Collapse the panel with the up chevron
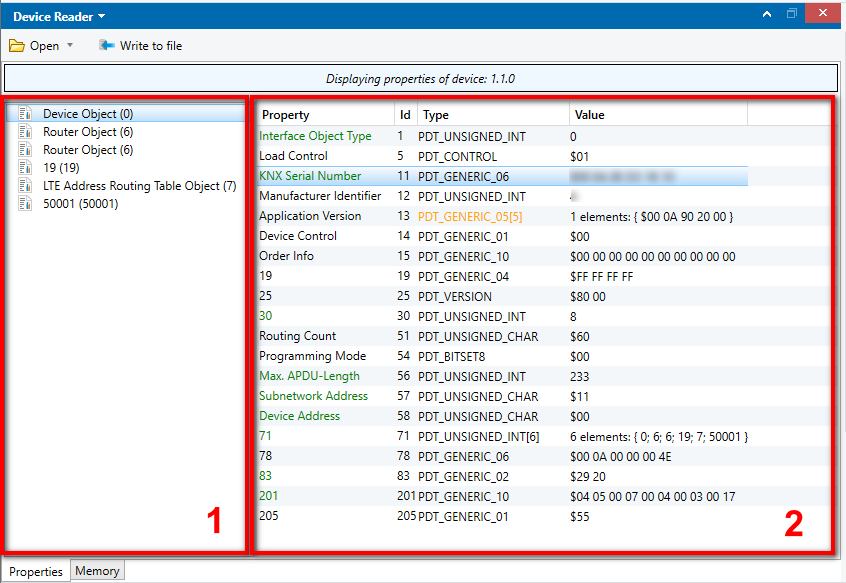Image resolution: width=846 pixels, height=583 pixels. [767, 14]
